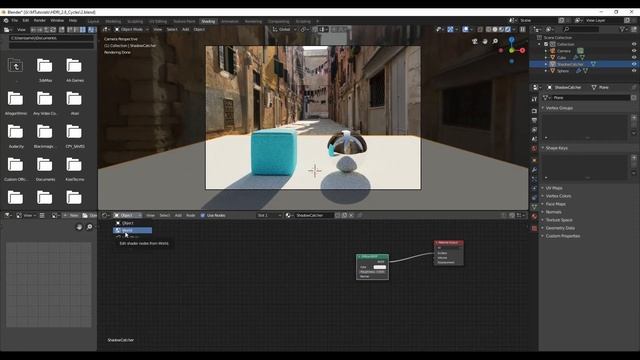Switch to the Layout workspace tab
This screenshot has height=360, width=640.
[x=93, y=21]
